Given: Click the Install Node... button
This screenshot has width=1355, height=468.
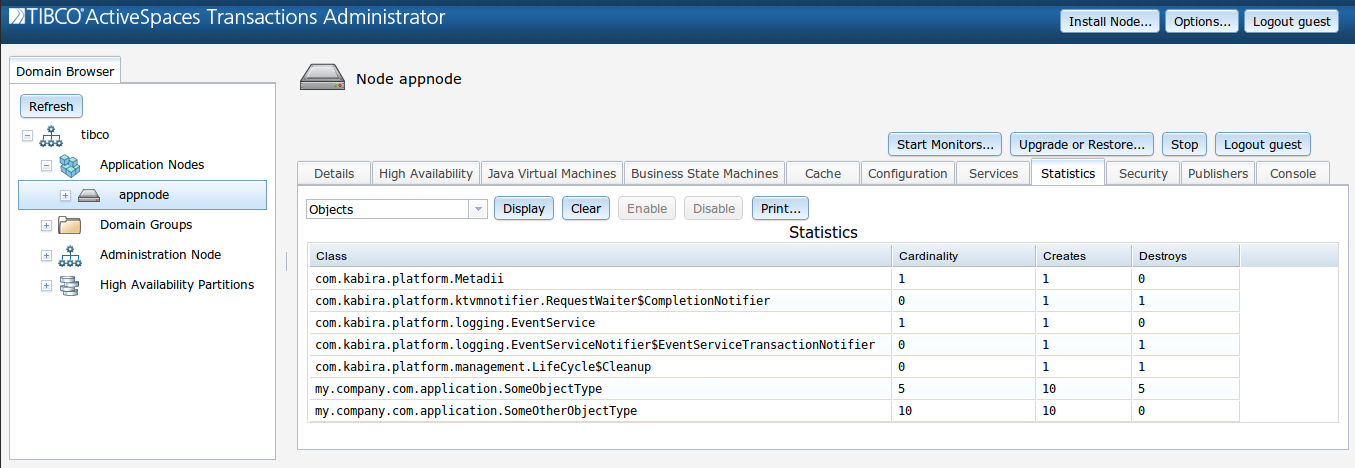Looking at the screenshot, I should tap(1110, 21).
